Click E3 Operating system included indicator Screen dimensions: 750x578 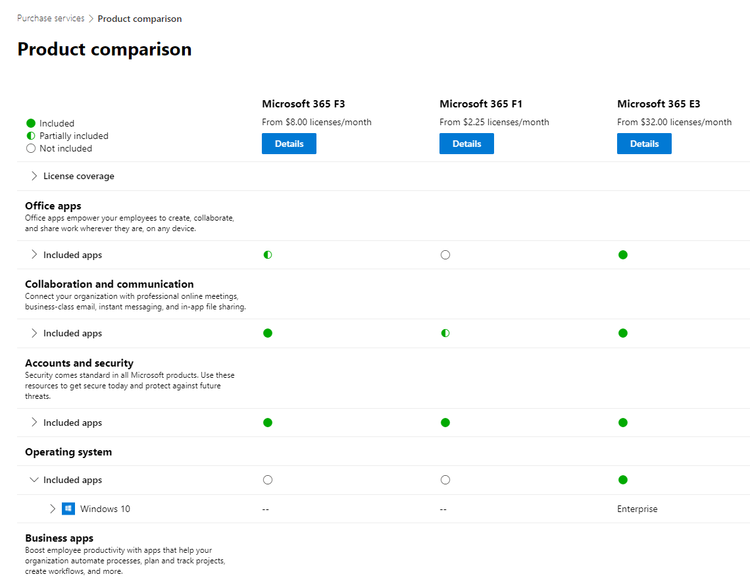[623, 480]
